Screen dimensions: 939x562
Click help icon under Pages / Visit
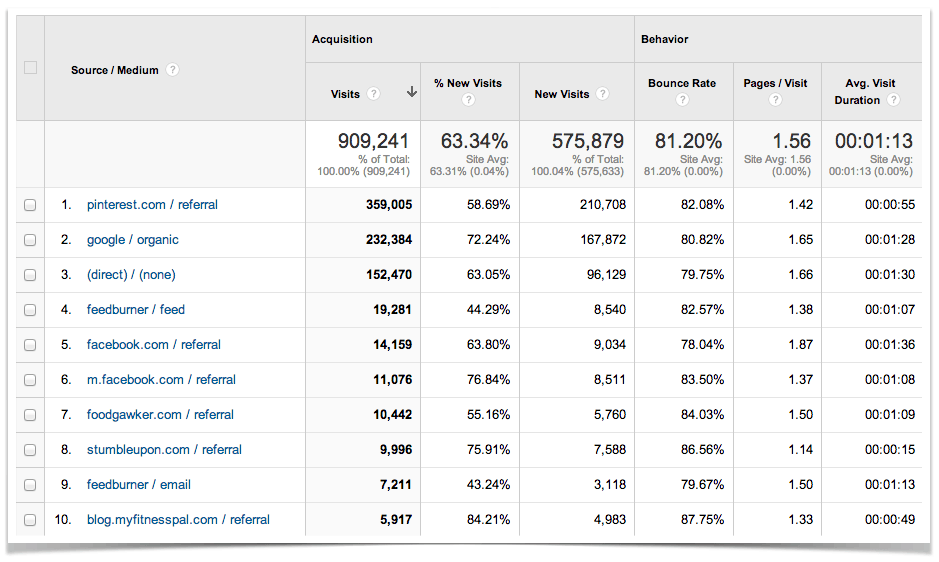pyautogui.click(x=775, y=100)
